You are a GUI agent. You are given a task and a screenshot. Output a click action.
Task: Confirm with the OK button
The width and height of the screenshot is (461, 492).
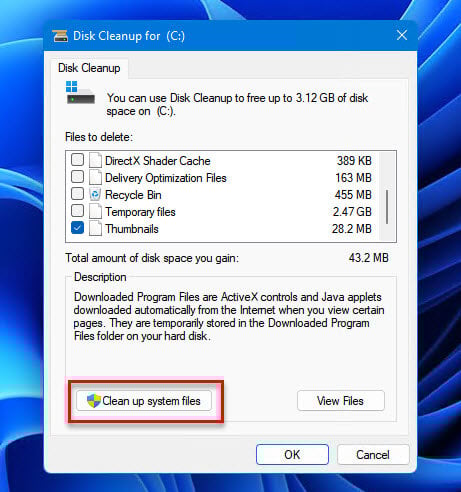[292, 455]
